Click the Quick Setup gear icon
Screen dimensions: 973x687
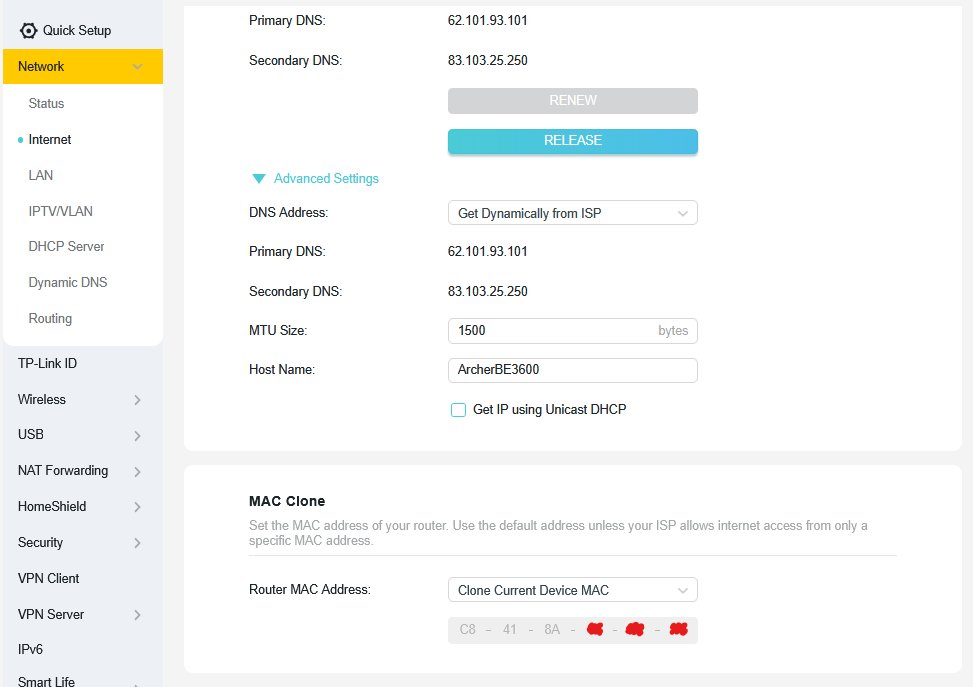(28, 30)
